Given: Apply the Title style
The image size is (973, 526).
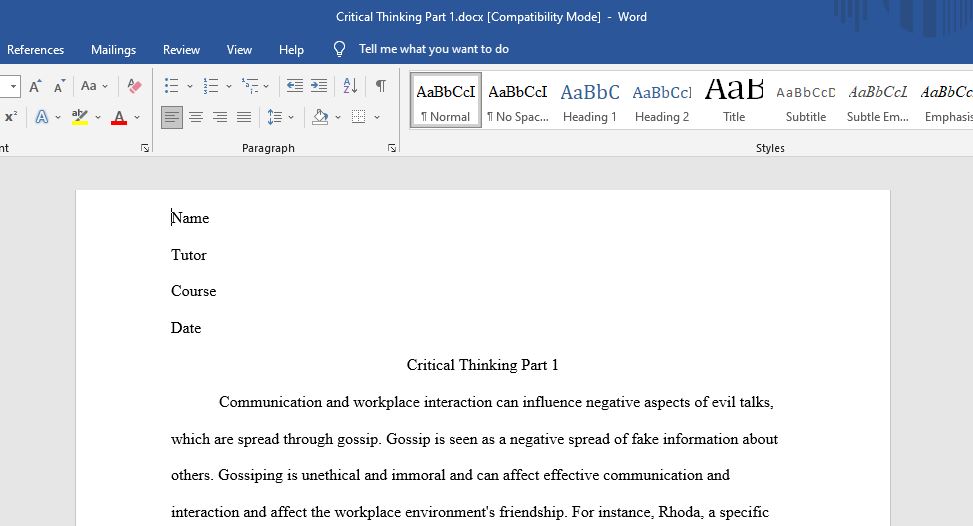Looking at the screenshot, I should tap(733, 100).
